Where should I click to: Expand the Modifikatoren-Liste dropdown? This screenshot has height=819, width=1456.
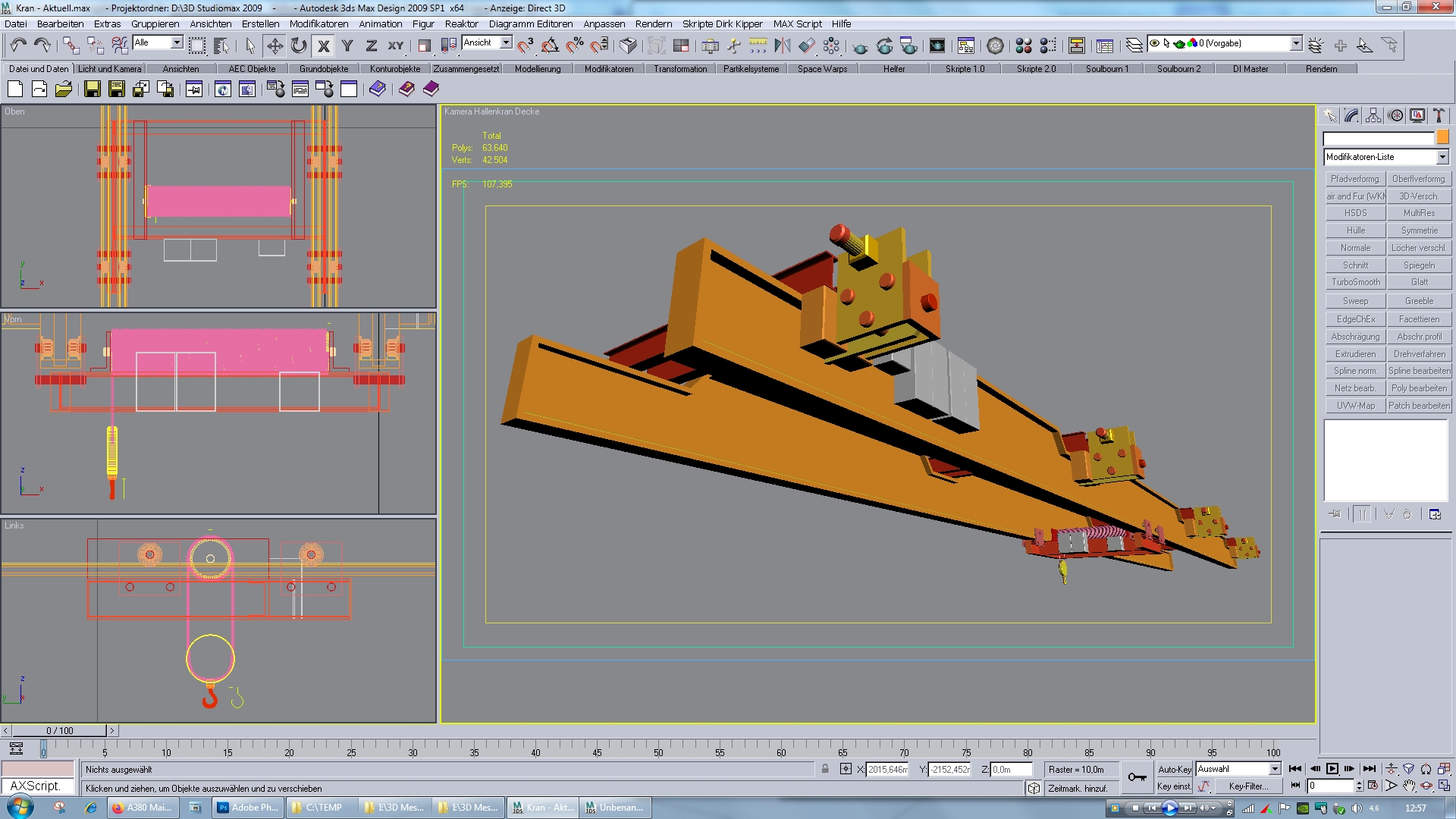pyautogui.click(x=1442, y=157)
